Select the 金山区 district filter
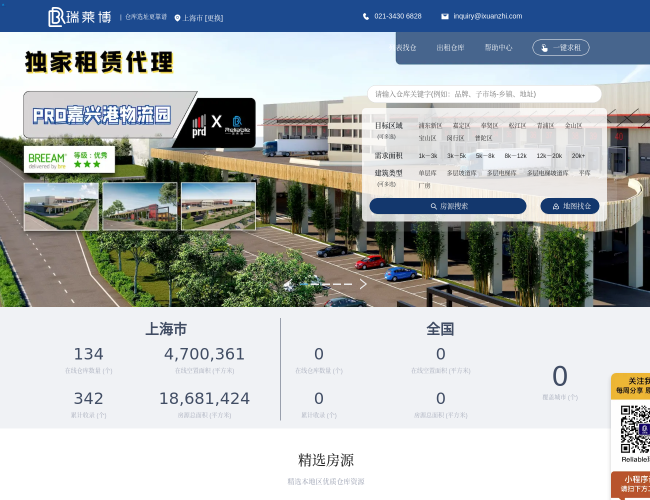Image resolution: width=650 pixels, height=500 pixels. pyautogui.click(x=574, y=126)
